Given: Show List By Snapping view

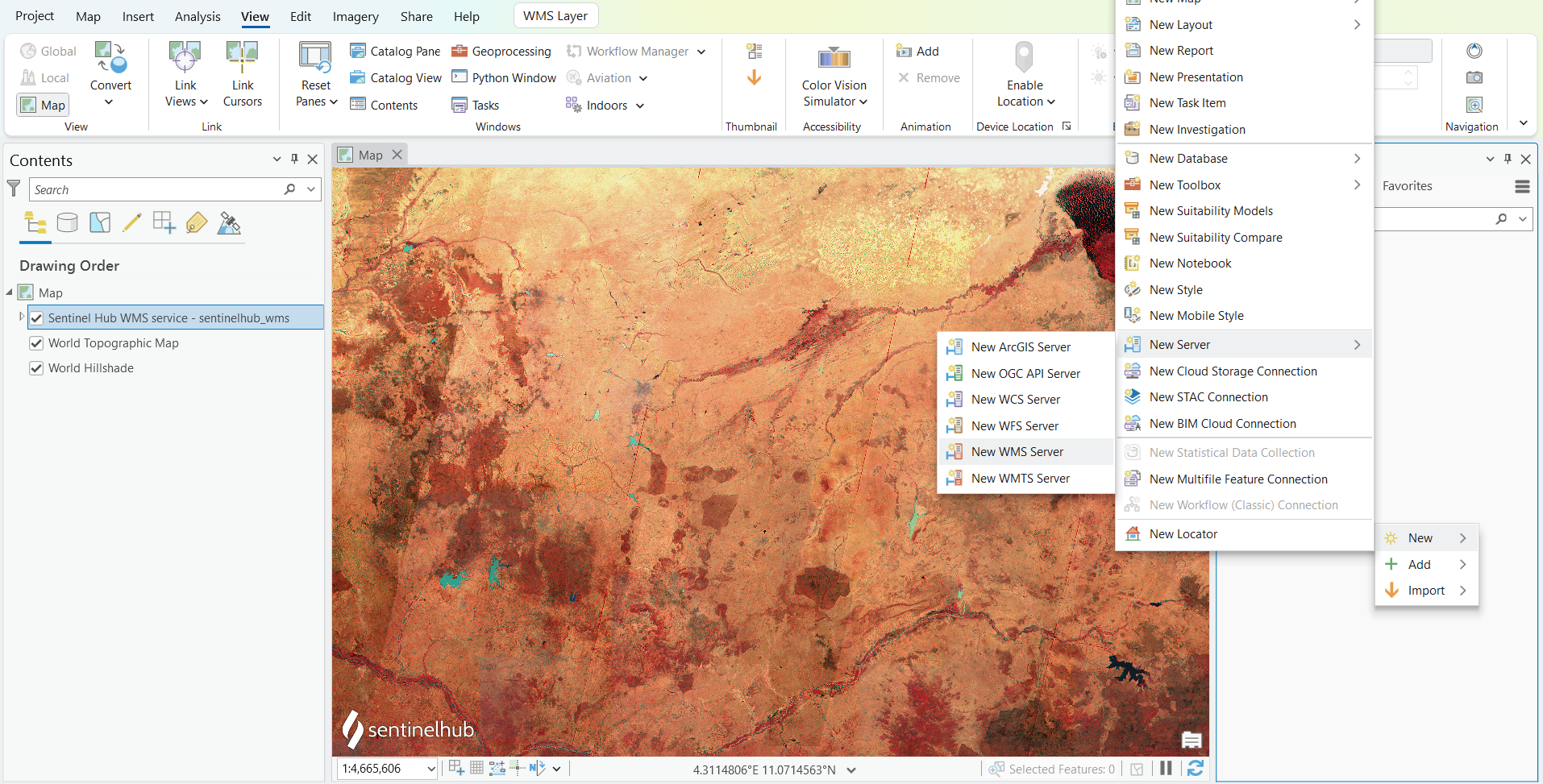Looking at the screenshot, I should (164, 222).
